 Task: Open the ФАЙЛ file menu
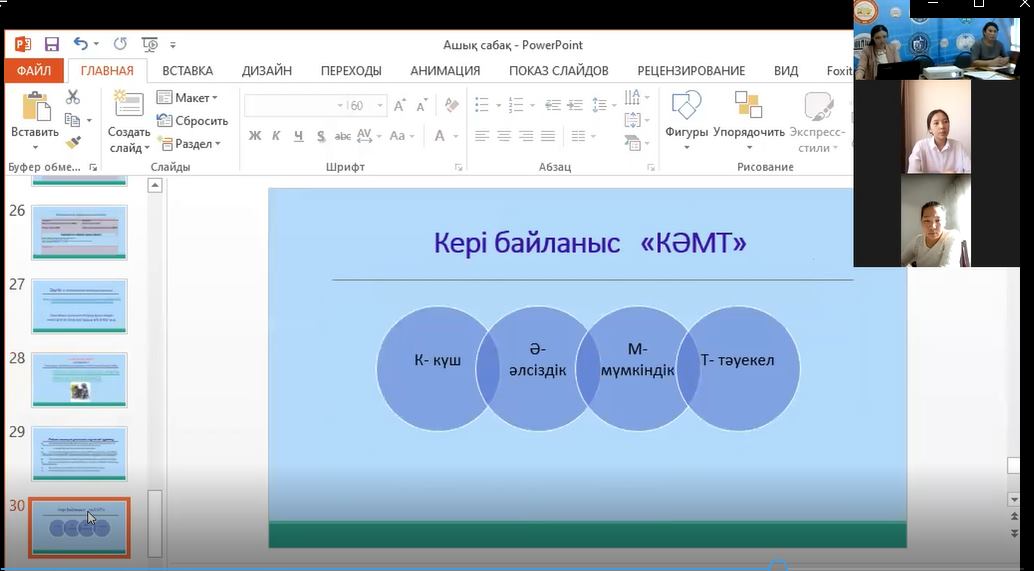pyautogui.click(x=34, y=71)
